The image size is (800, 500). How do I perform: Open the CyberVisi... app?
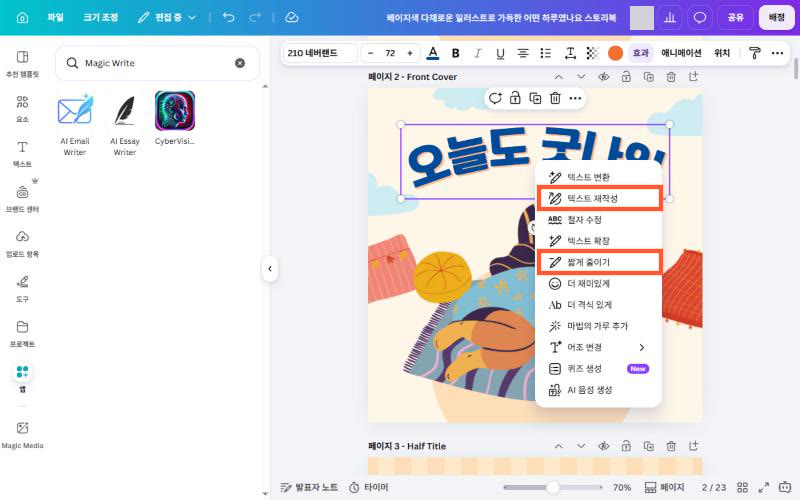coord(174,118)
